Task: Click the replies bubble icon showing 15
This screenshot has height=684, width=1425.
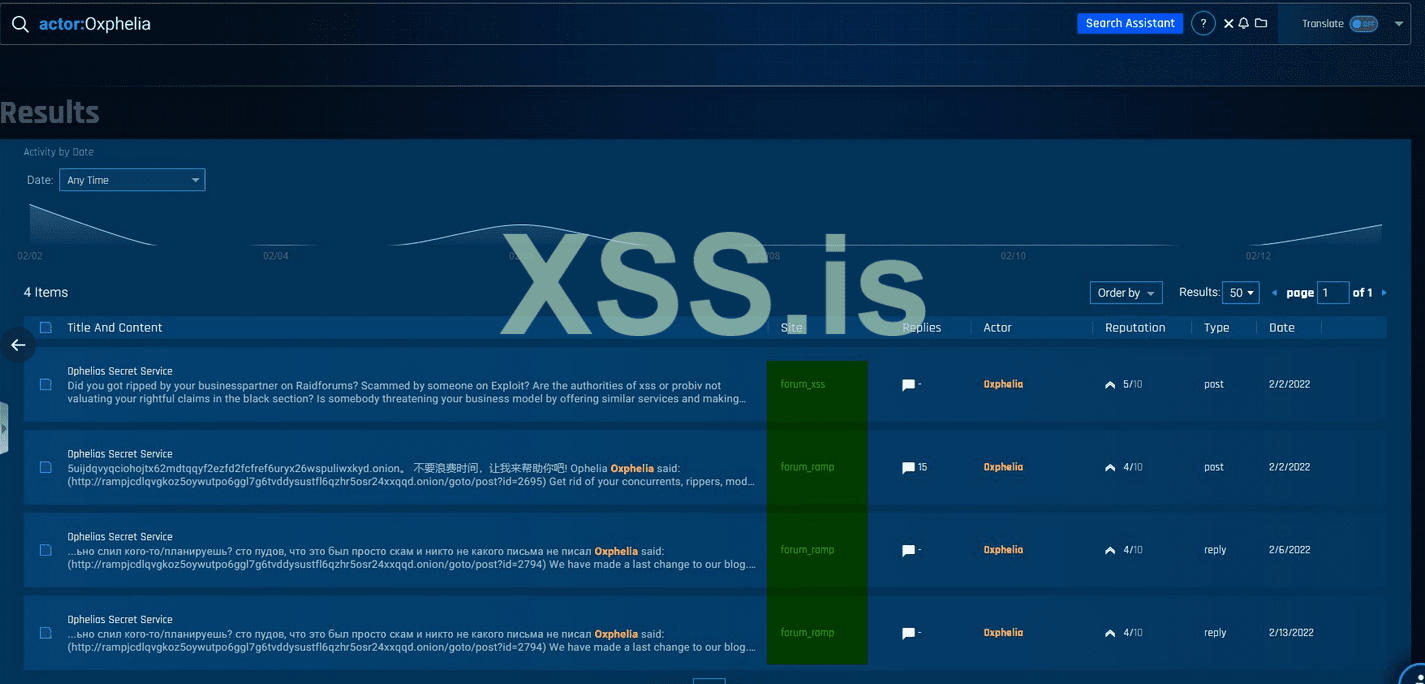Action: pyautogui.click(x=908, y=468)
